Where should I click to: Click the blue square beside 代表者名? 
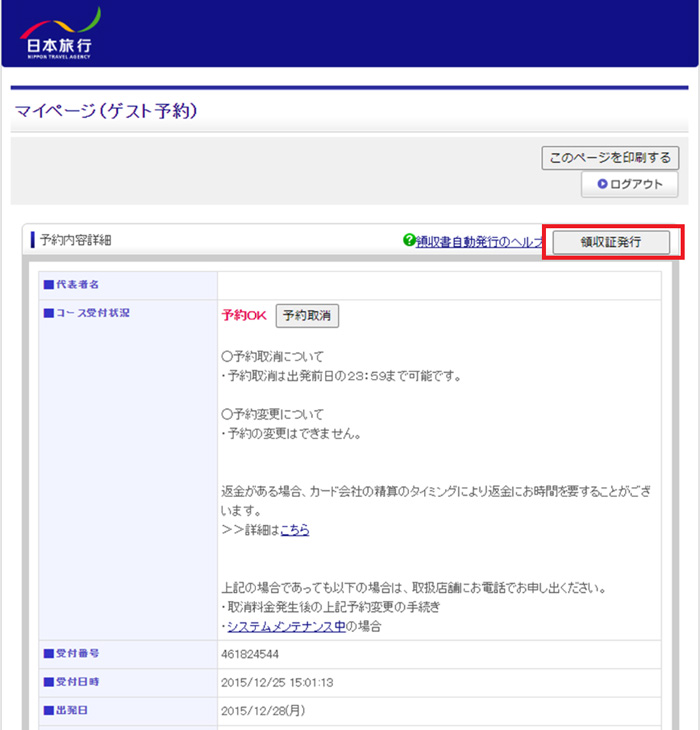coord(48,285)
